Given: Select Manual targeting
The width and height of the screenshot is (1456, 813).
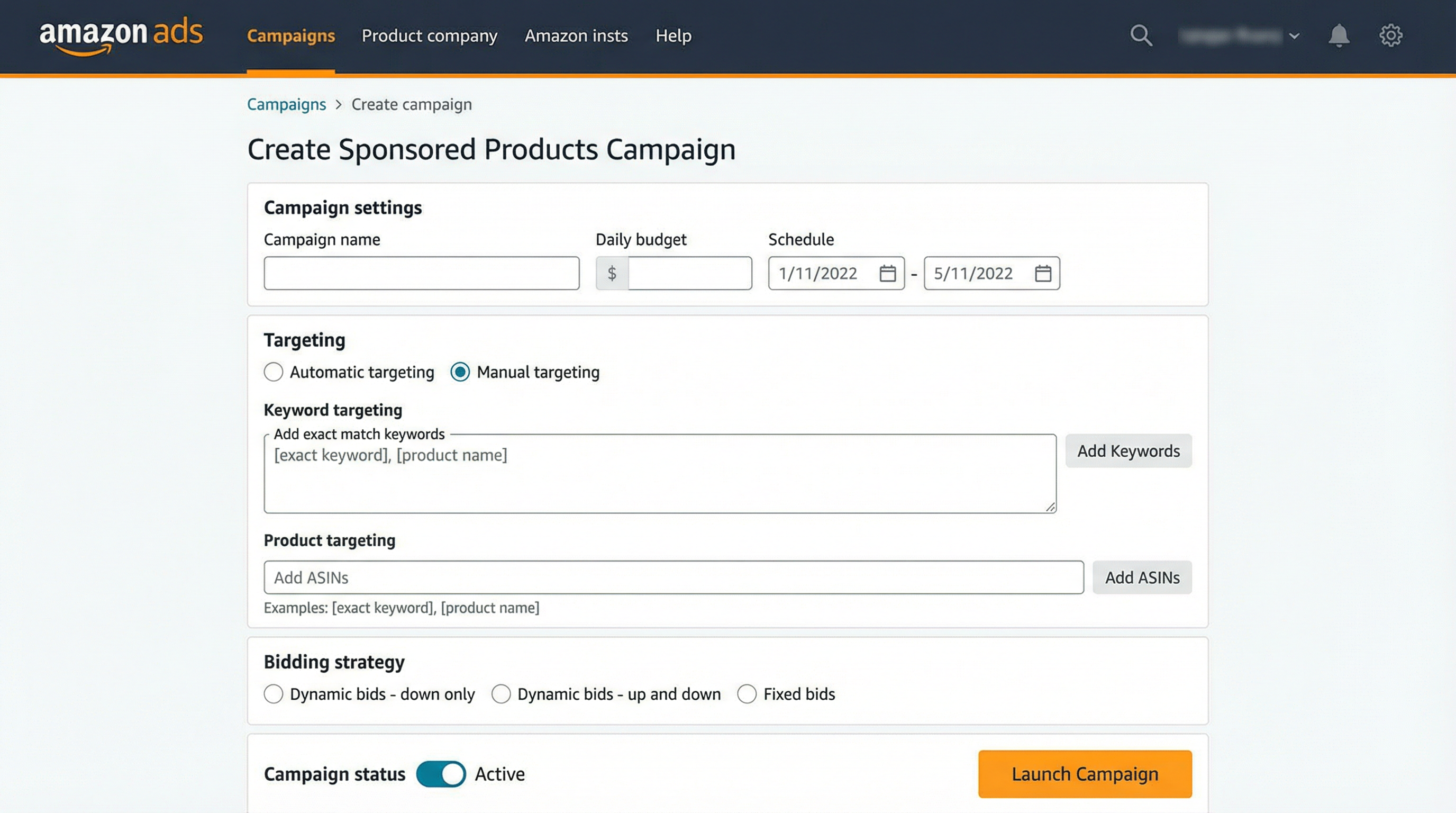Looking at the screenshot, I should point(461,372).
